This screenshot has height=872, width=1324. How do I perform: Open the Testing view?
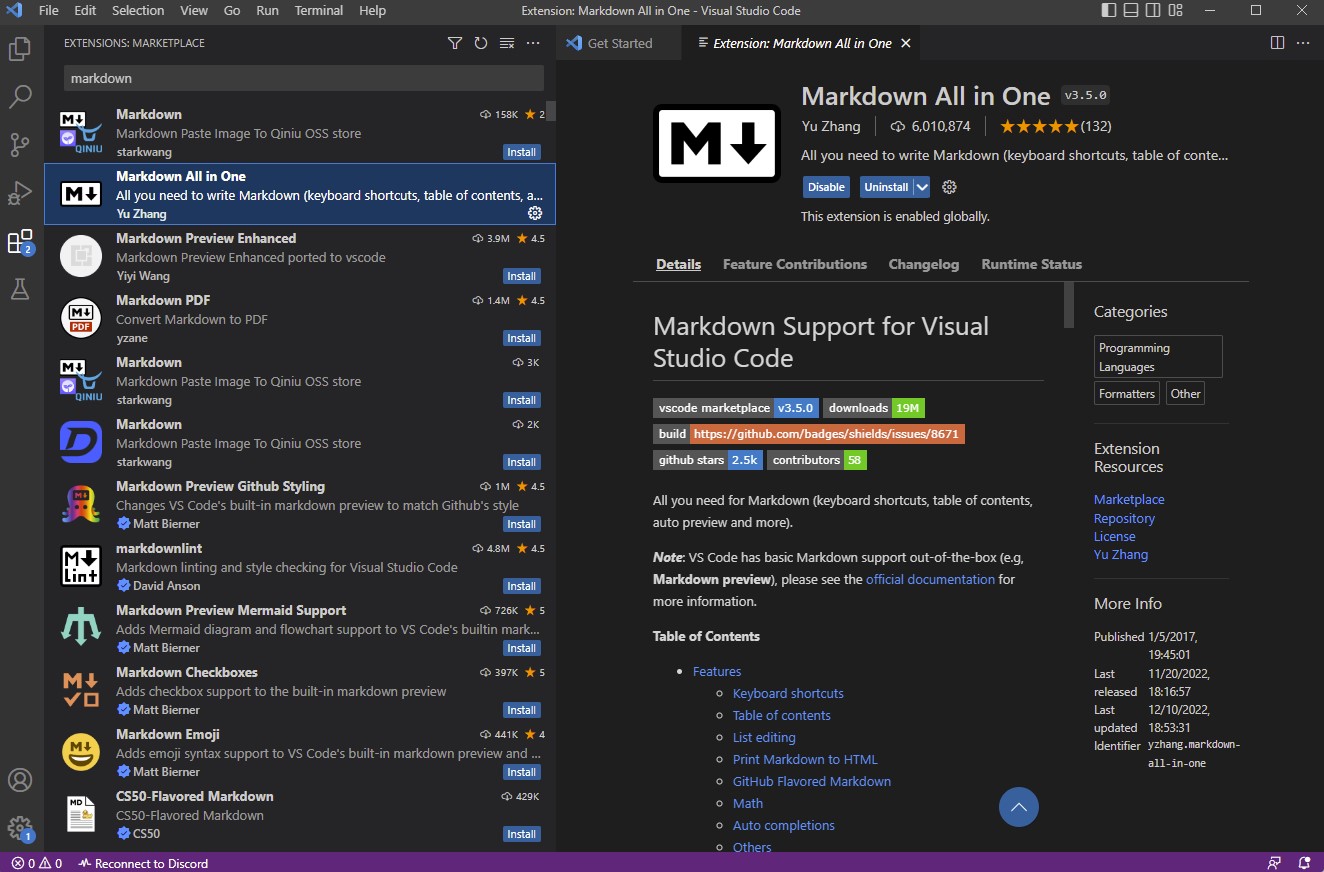(x=20, y=290)
